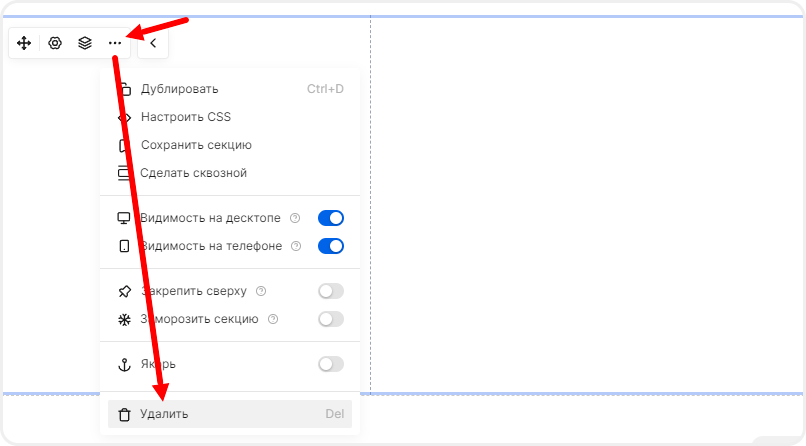Toggle Видимость на десктопе switch

330,218
